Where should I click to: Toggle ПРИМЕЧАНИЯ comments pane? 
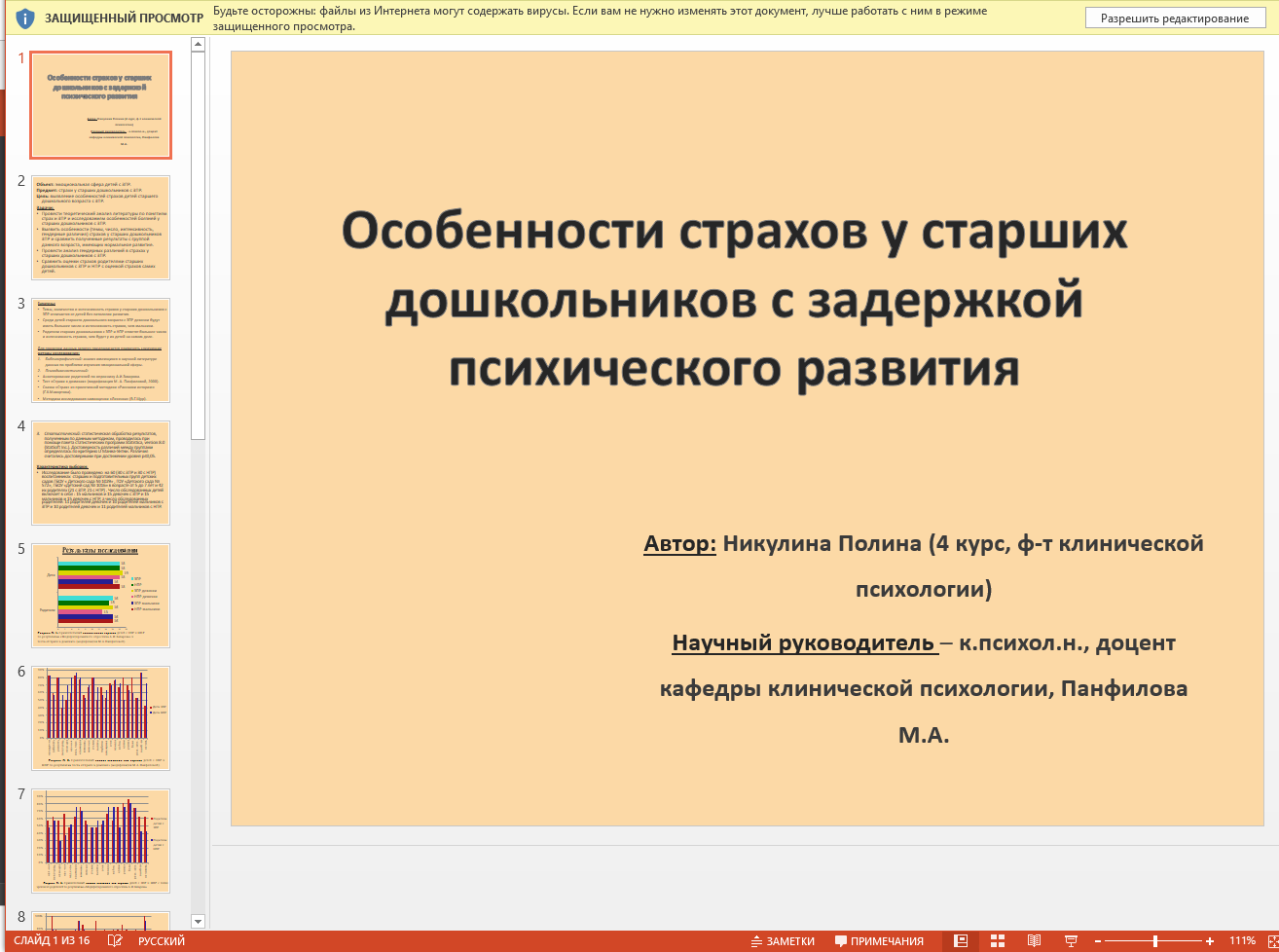[x=879, y=941]
